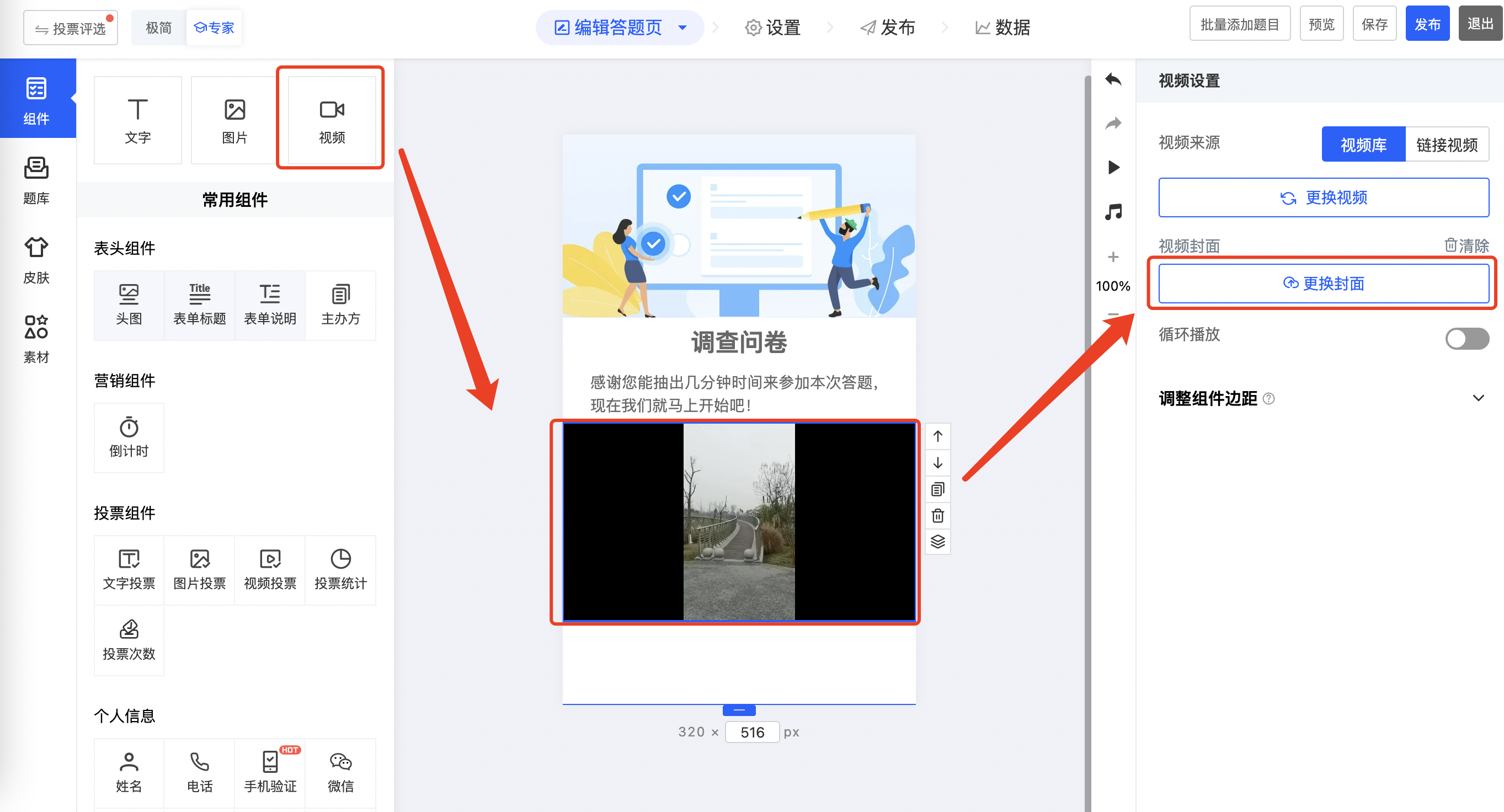Clear the video cover with 清除

tap(1466, 245)
